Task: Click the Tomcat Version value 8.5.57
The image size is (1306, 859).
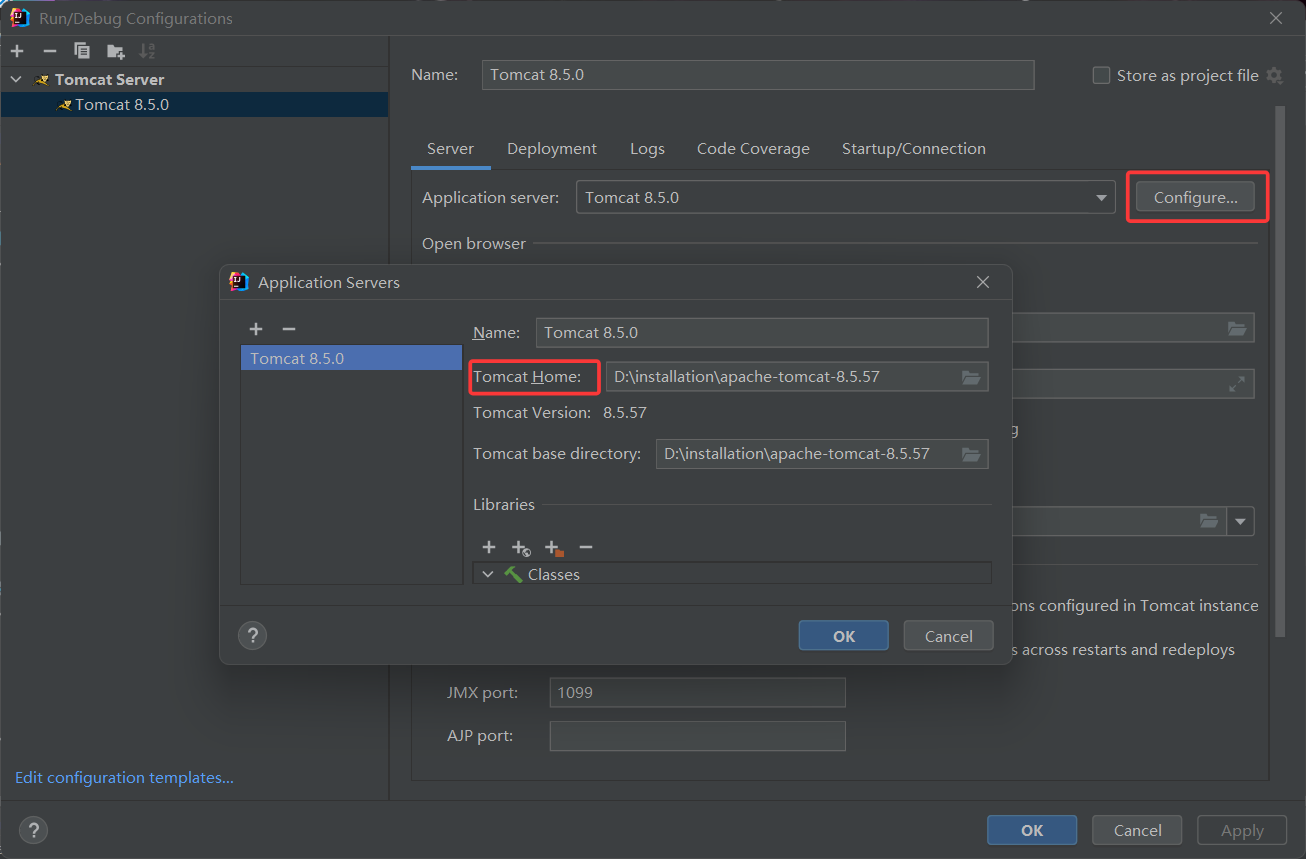Action: point(625,412)
